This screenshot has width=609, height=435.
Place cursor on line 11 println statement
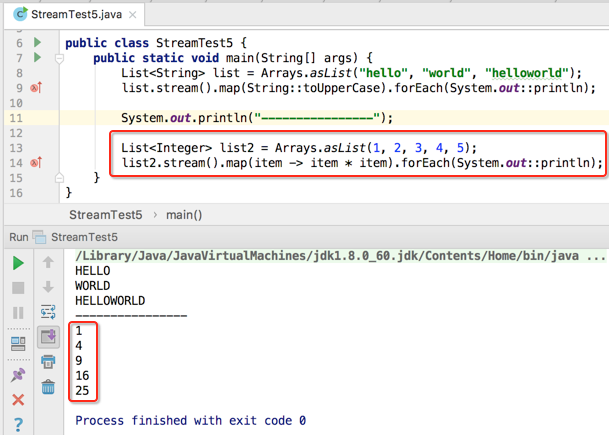coord(257,118)
